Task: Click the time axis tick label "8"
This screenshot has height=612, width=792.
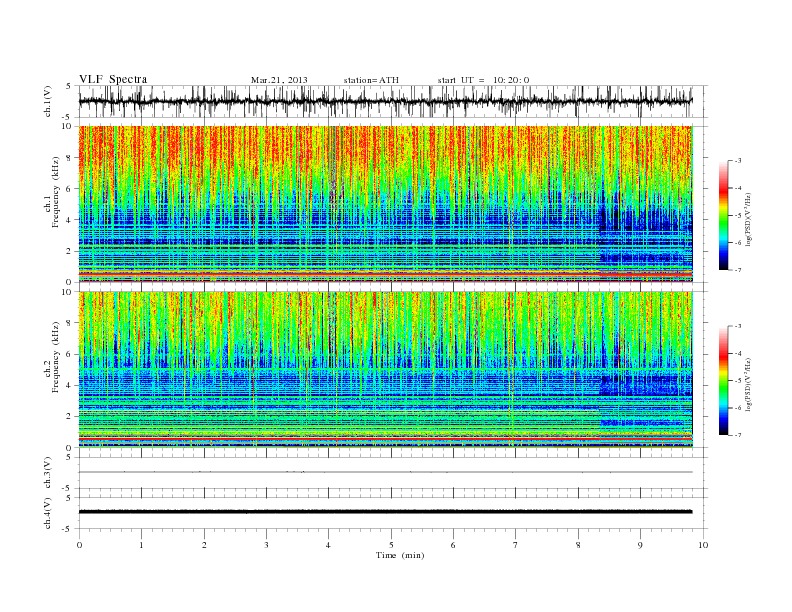Action: [x=578, y=545]
